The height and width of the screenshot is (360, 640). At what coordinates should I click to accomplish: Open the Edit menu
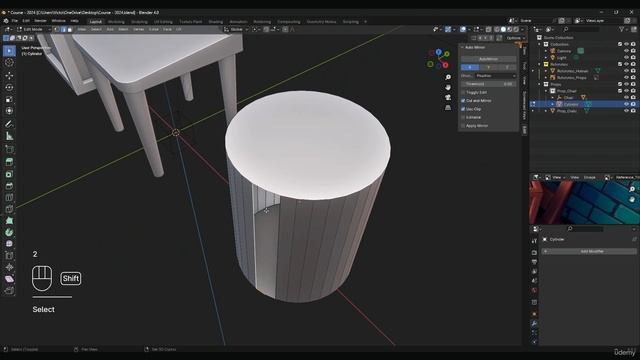tap(26, 21)
